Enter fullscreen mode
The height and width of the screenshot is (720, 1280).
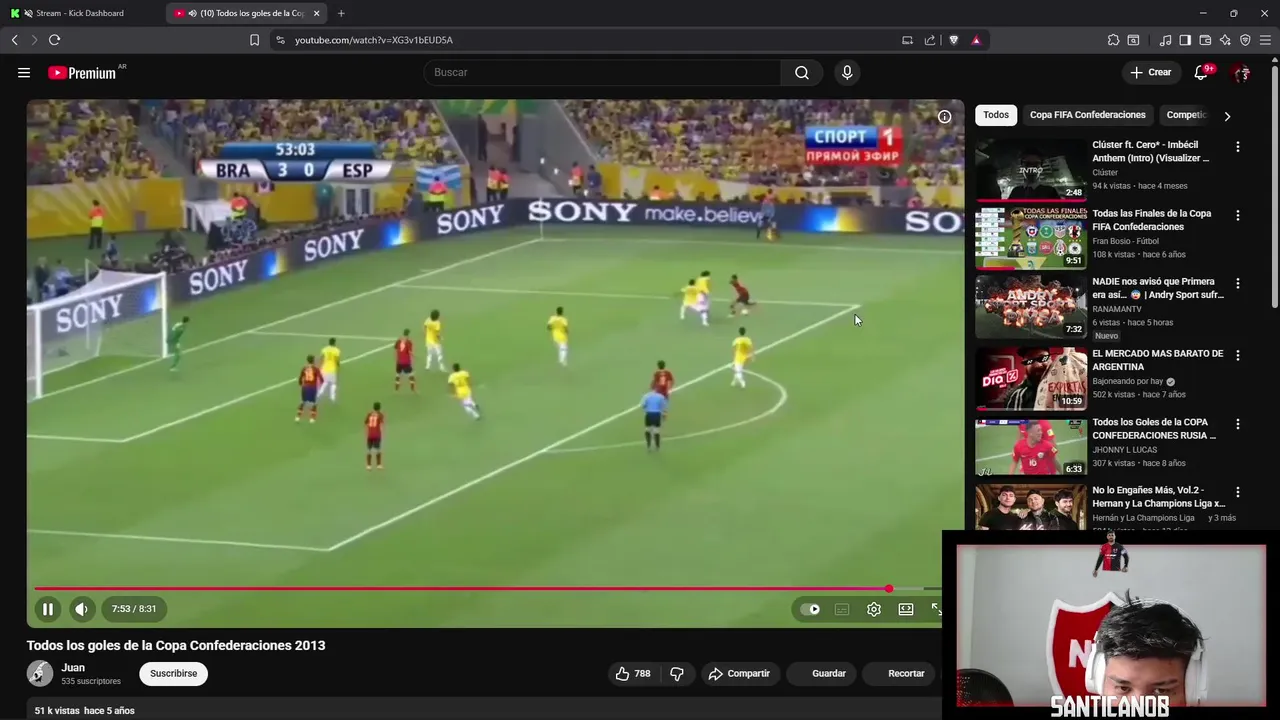(x=936, y=609)
